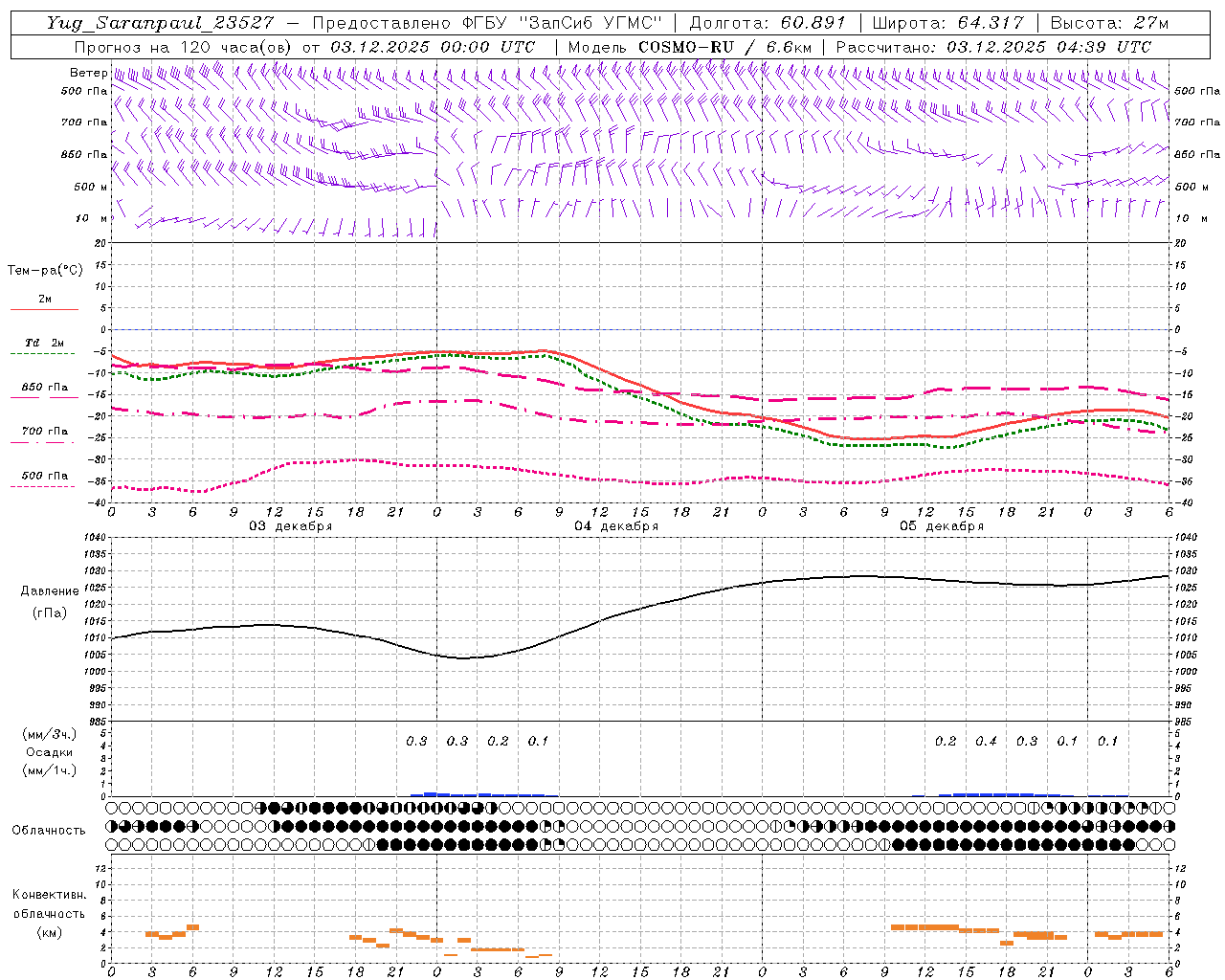
Task: Click the station name Yug_Saranpaul_23527
Action: [160, 23]
